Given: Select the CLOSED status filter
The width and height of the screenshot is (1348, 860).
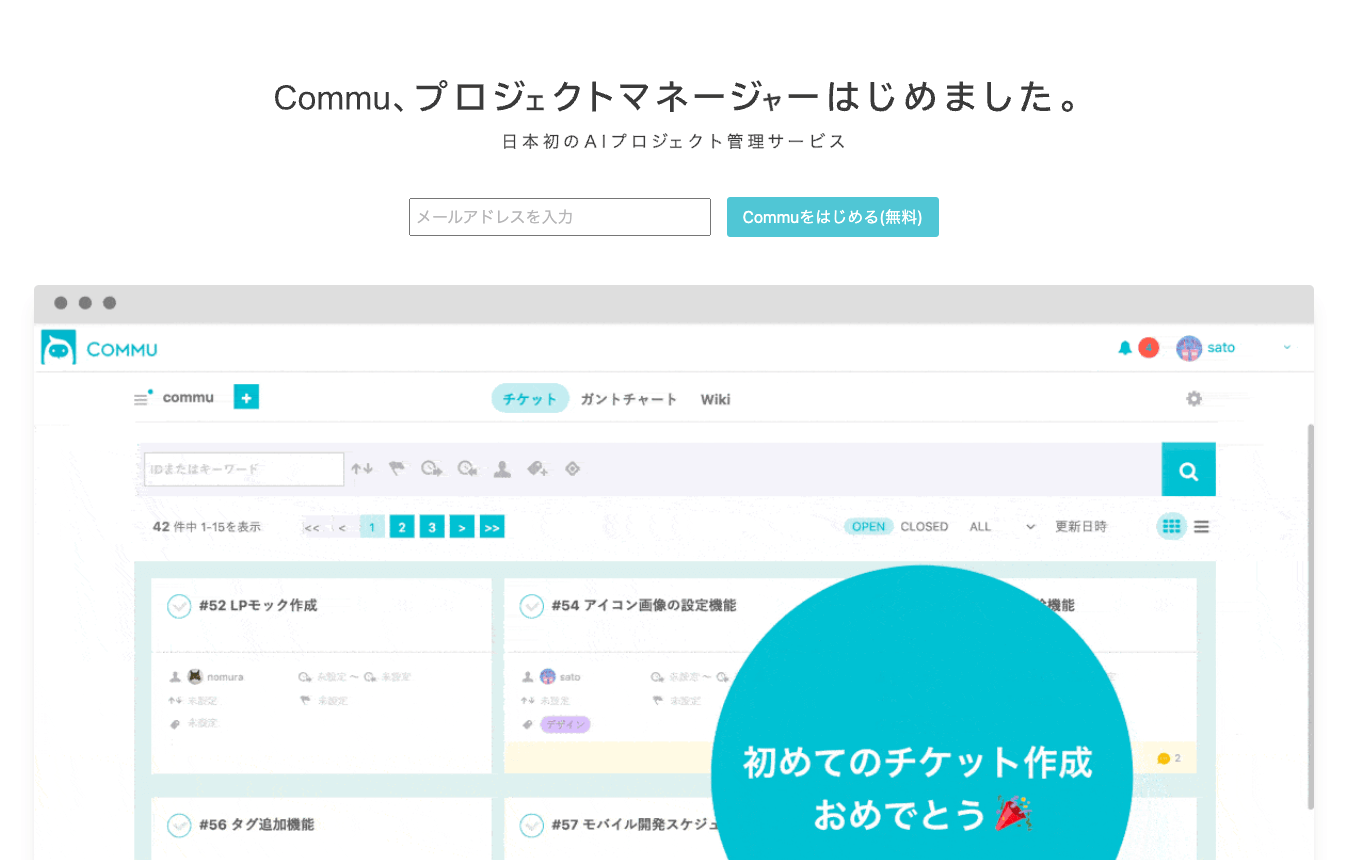Looking at the screenshot, I should (x=924, y=527).
